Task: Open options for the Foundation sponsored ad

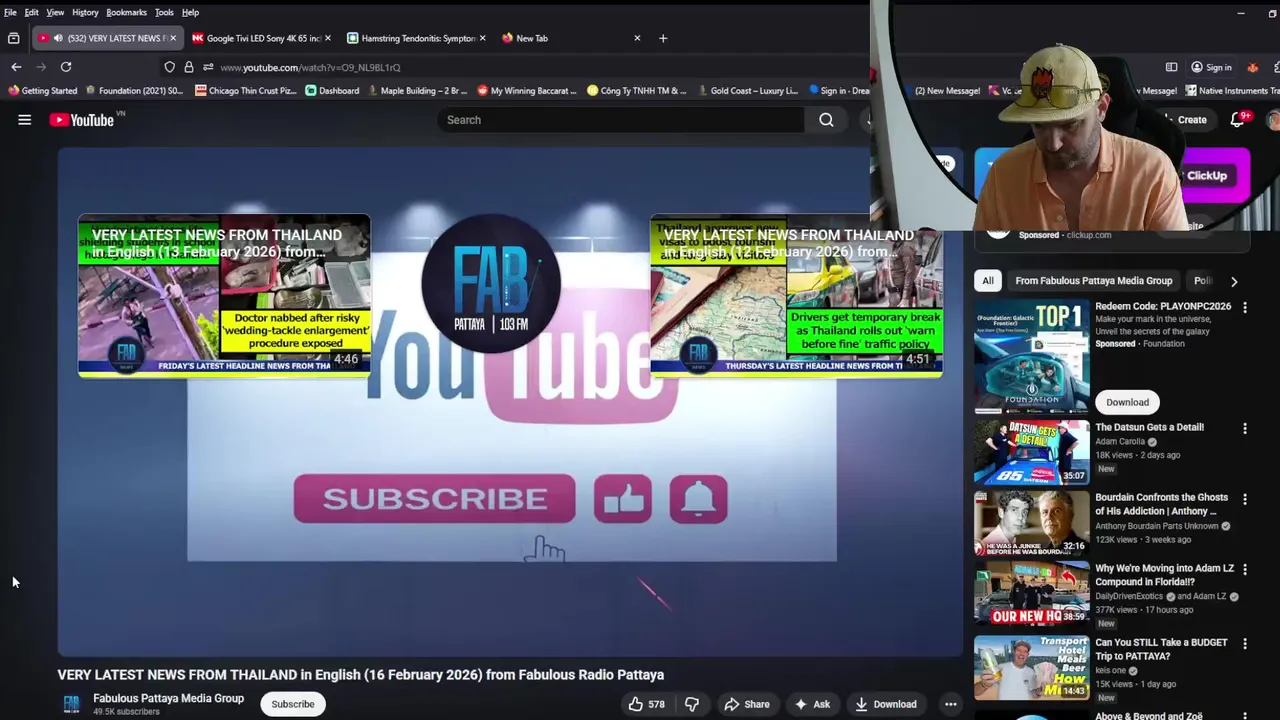Action: pos(1244,307)
